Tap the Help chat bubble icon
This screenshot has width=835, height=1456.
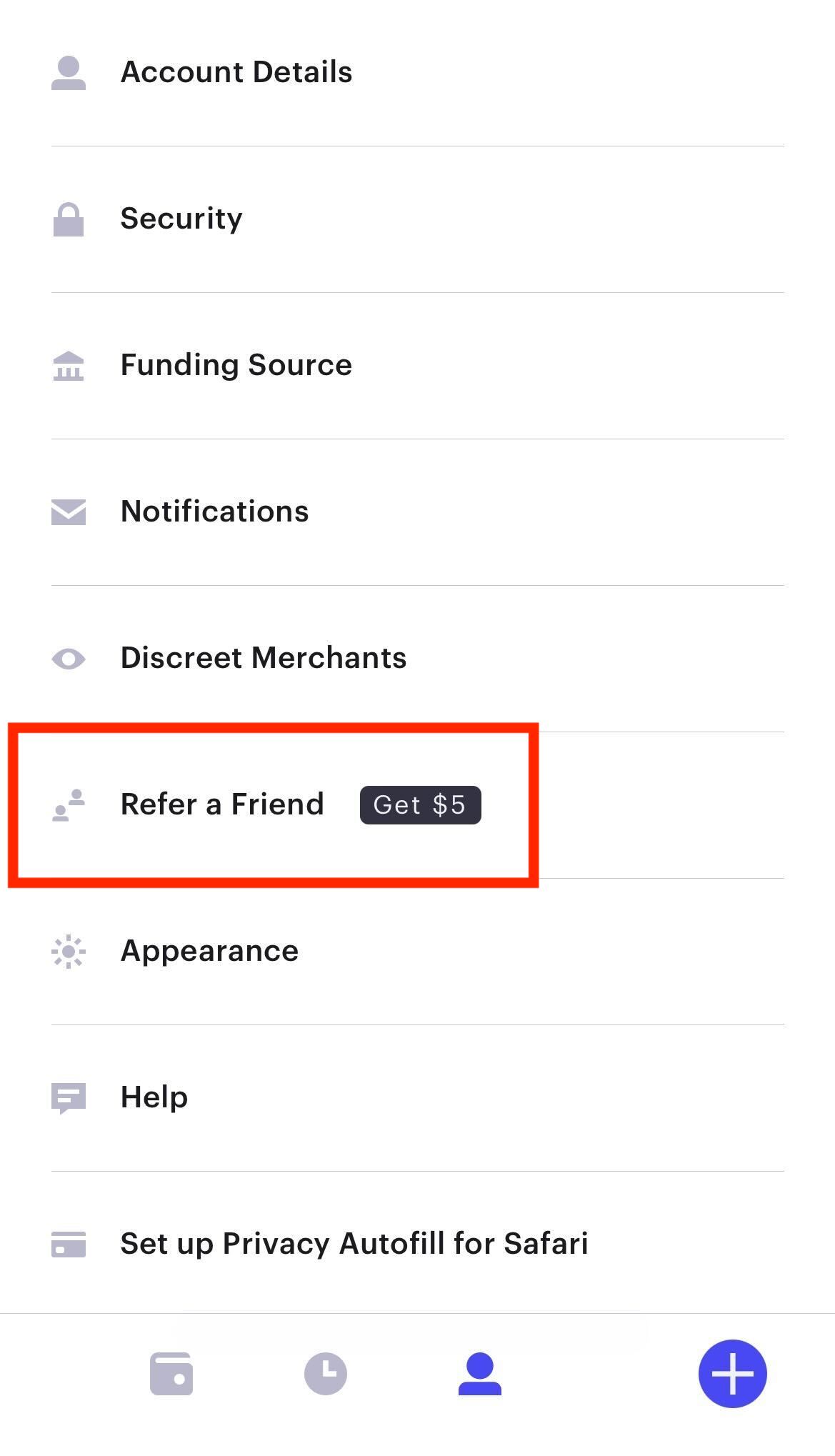(x=69, y=1098)
